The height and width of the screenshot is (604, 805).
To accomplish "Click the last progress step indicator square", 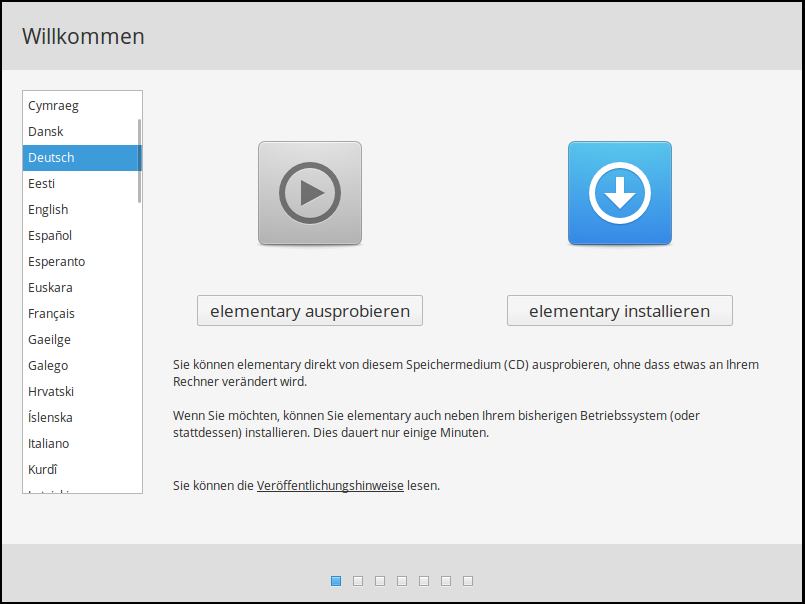I will click(x=468, y=581).
